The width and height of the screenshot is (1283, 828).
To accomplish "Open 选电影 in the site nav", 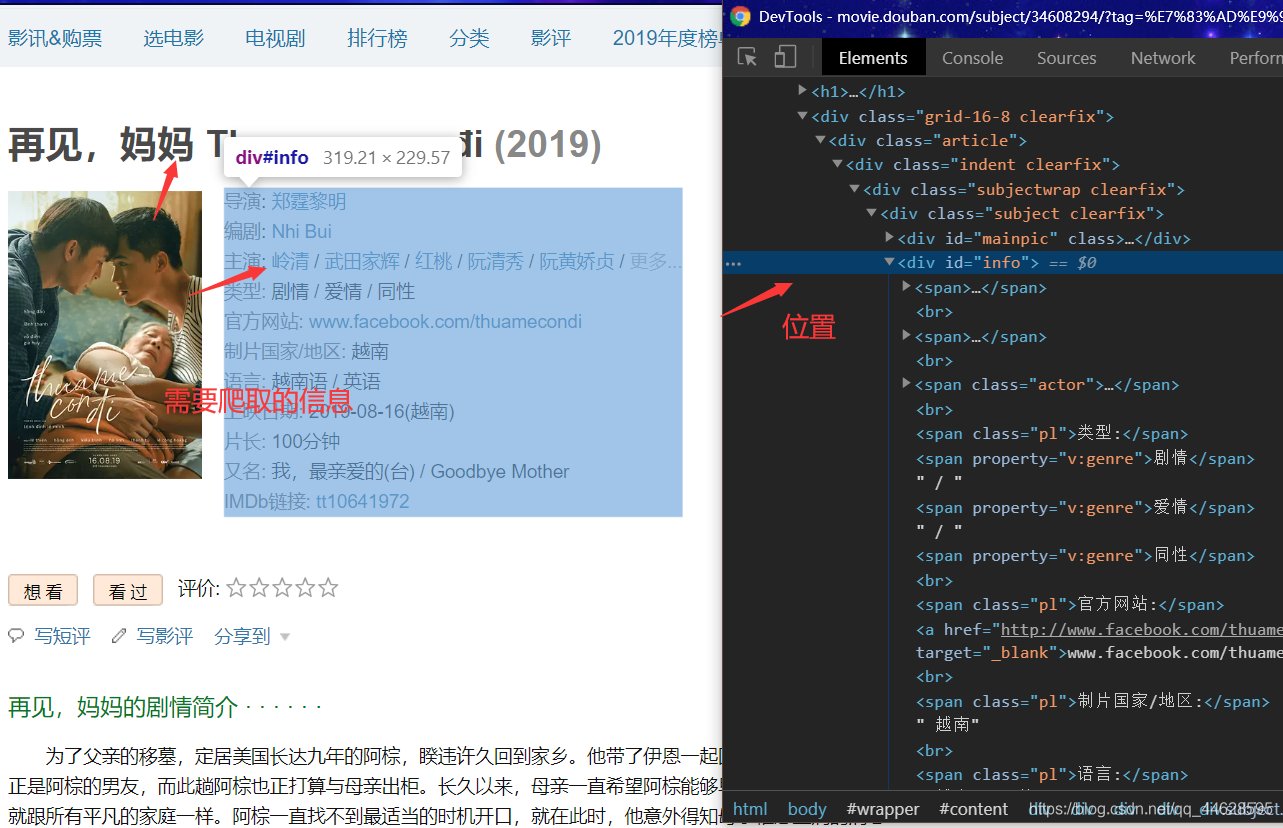I will pos(173,39).
